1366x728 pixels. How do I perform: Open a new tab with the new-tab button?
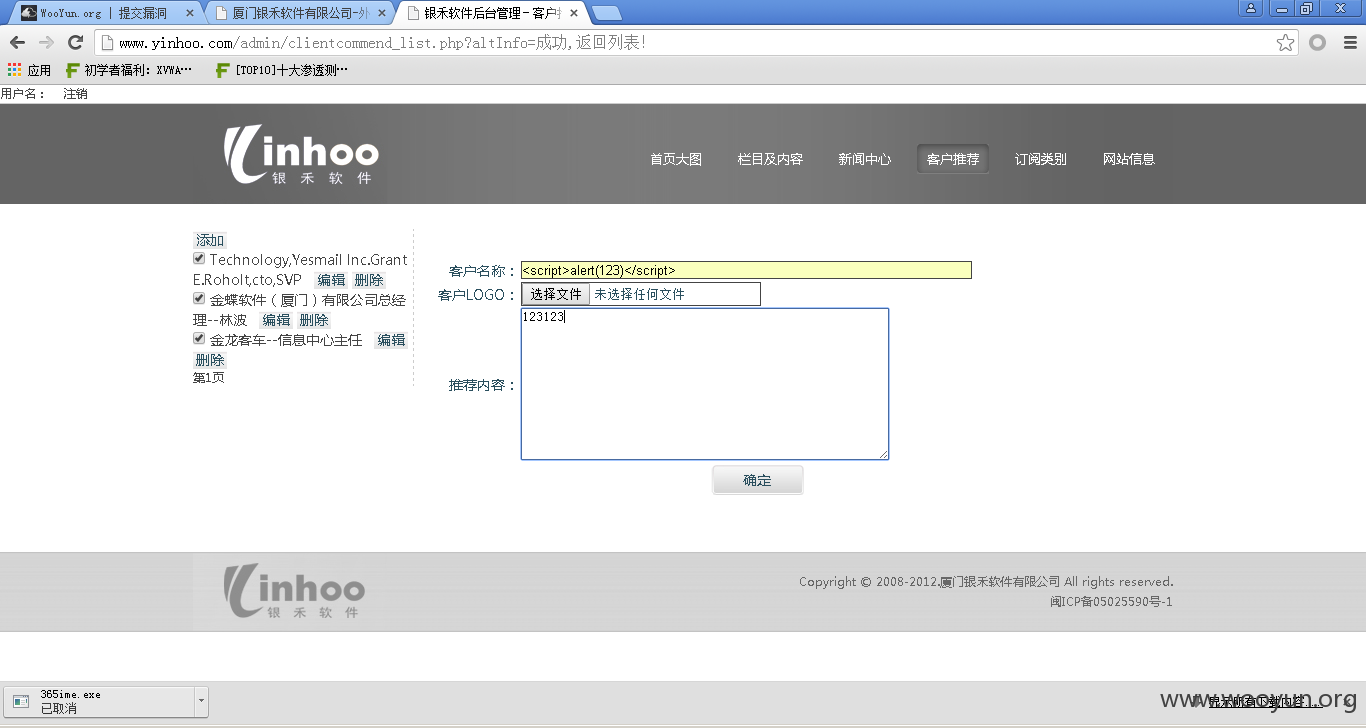(606, 13)
